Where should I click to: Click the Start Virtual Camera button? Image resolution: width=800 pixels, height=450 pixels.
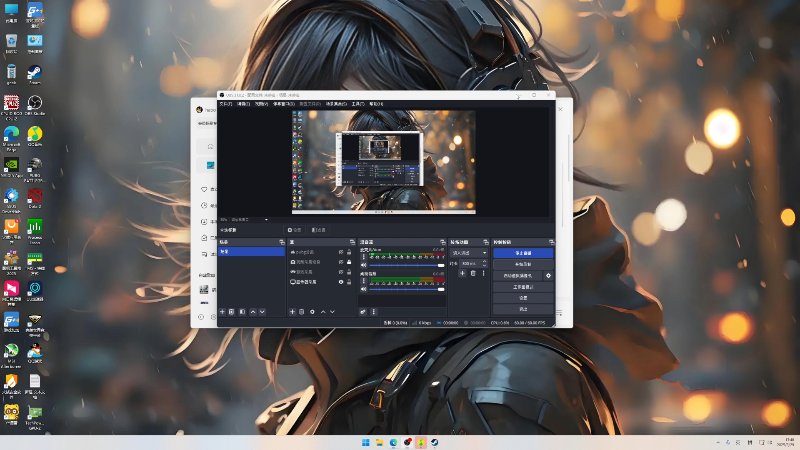[518, 276]
